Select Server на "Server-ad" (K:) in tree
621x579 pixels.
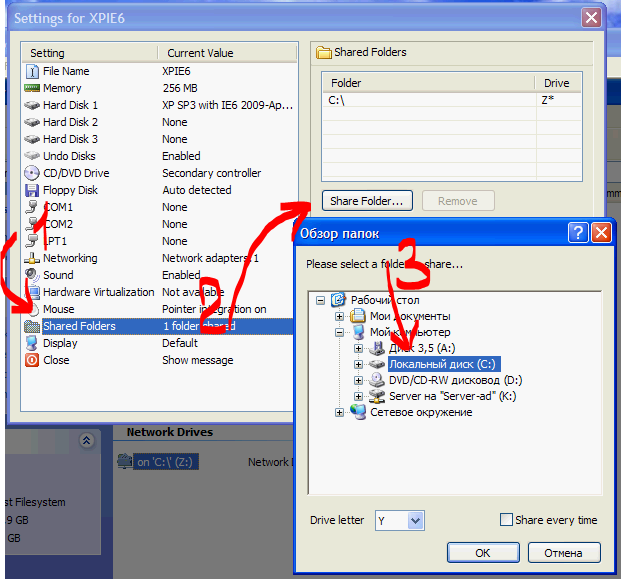pos(453,396)
